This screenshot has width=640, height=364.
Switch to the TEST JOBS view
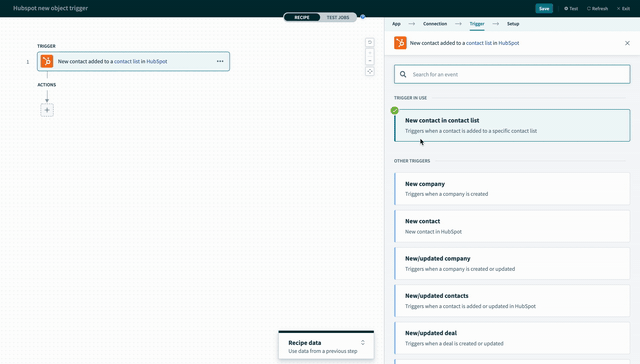338,17
